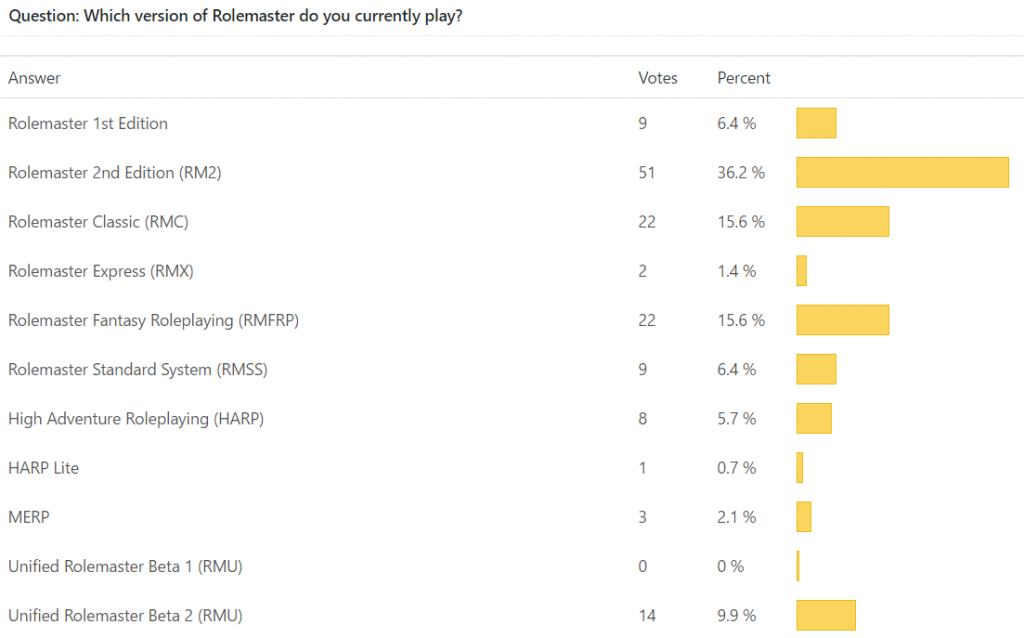Click the Rolemaster Express (RMX) answer label
Image resolution: width=1024 pixels, height=638 pixels.
tap(100, 271)
